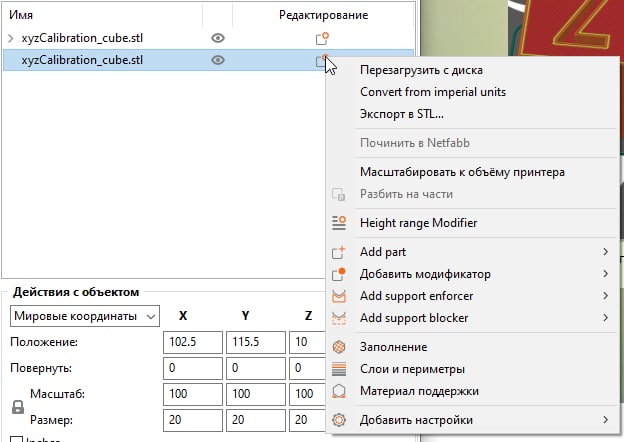Choose Слои и периметры menu entry
Screen dimensions: 624x442
(x=412, y=369)
